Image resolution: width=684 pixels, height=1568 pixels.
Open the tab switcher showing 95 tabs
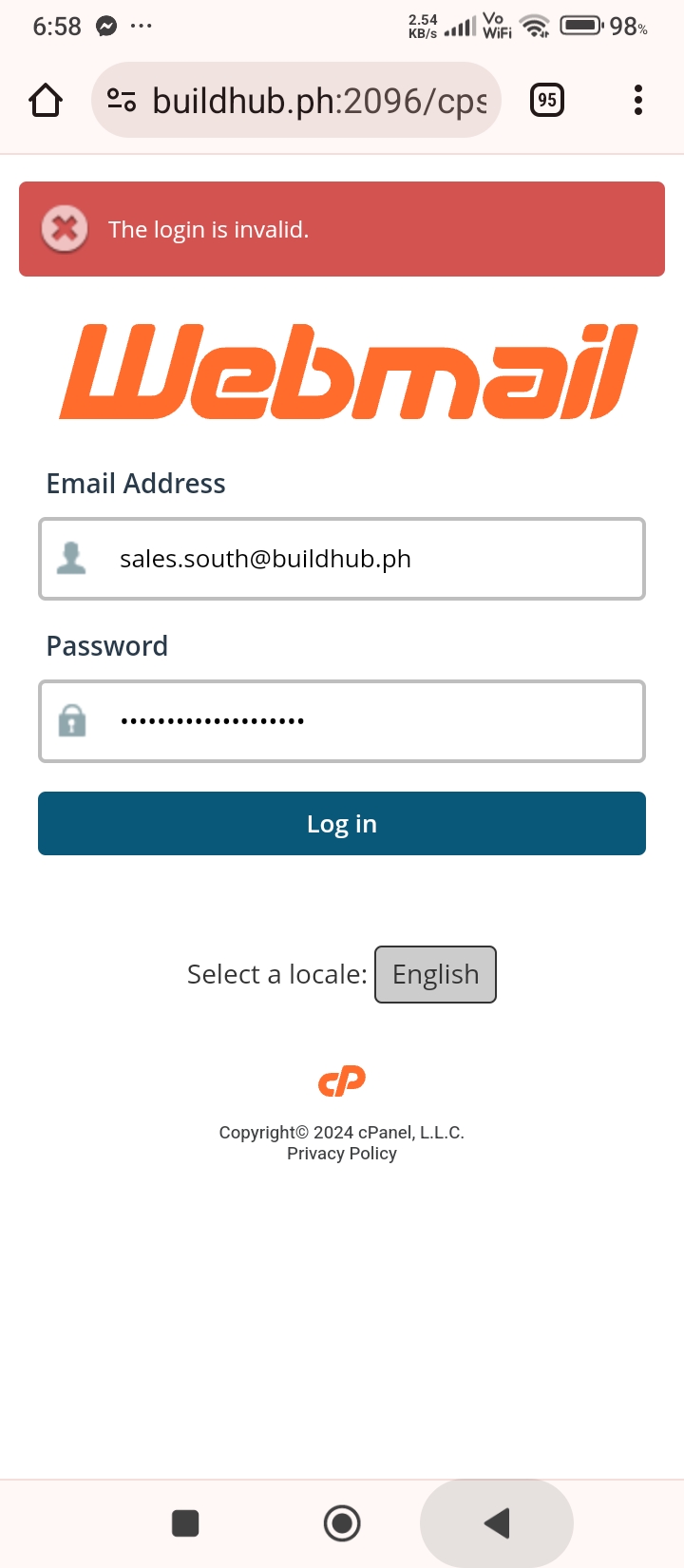tap(546, 100)
